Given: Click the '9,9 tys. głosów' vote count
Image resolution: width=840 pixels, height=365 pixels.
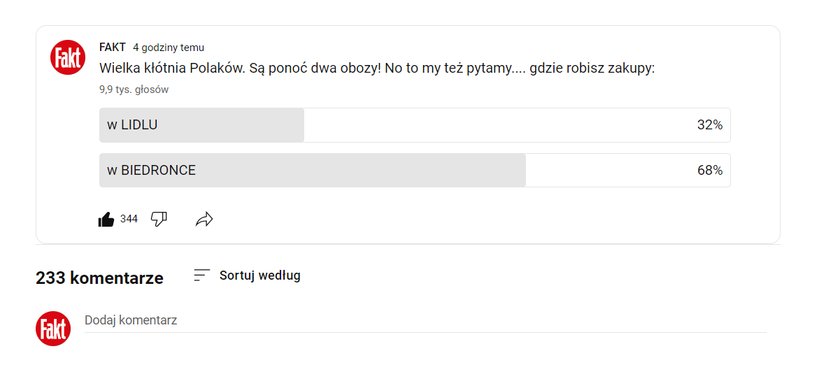Looking at the screenshot, I should point(134,90).
